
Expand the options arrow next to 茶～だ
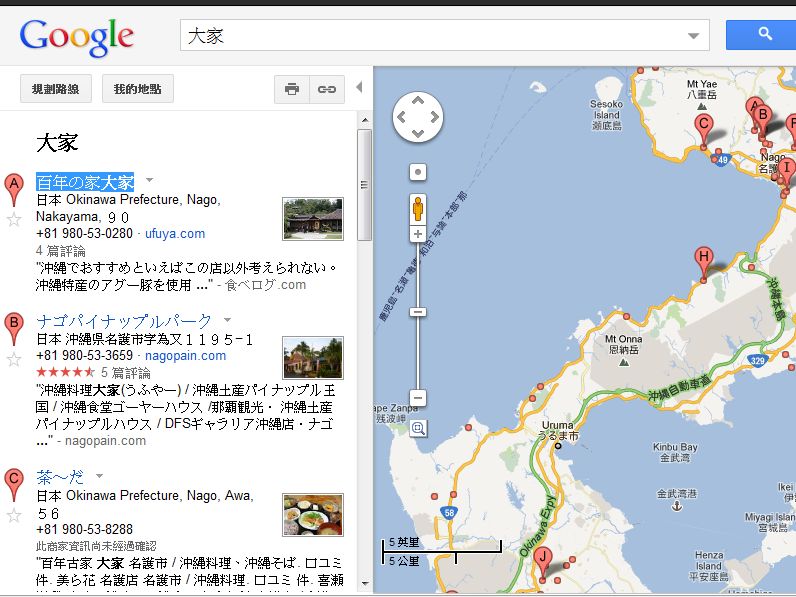pos(100,476)
